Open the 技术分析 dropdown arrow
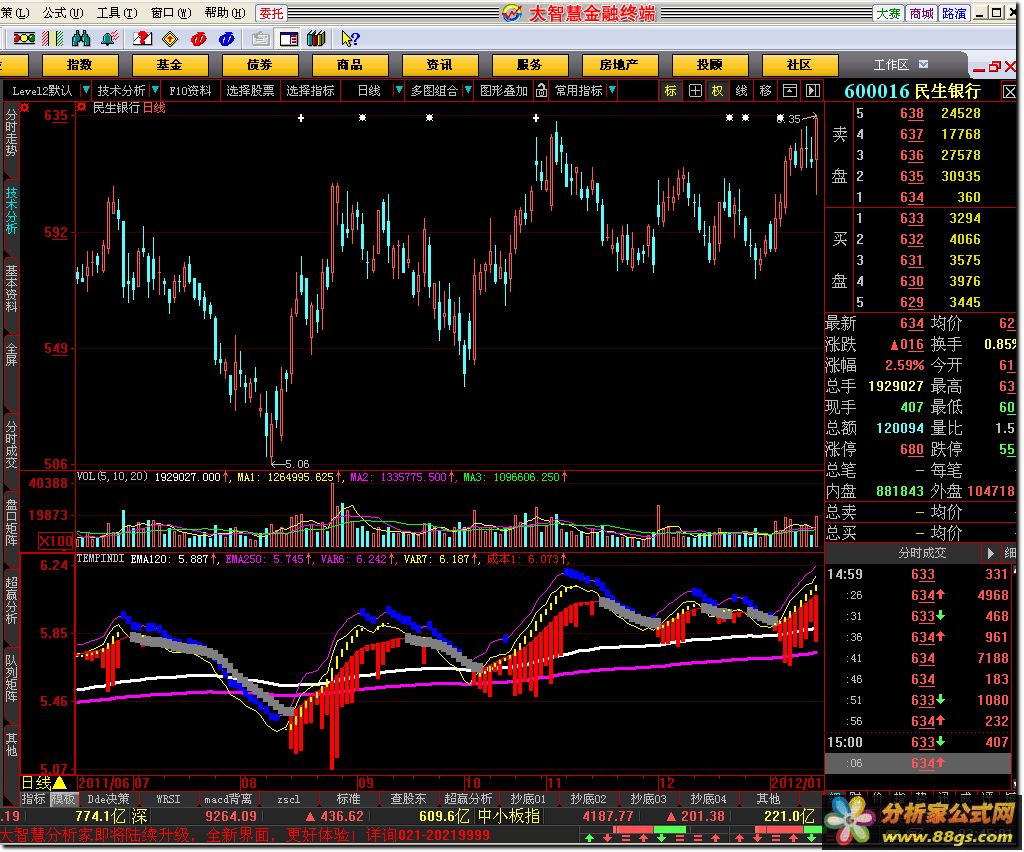 (155, 90)
